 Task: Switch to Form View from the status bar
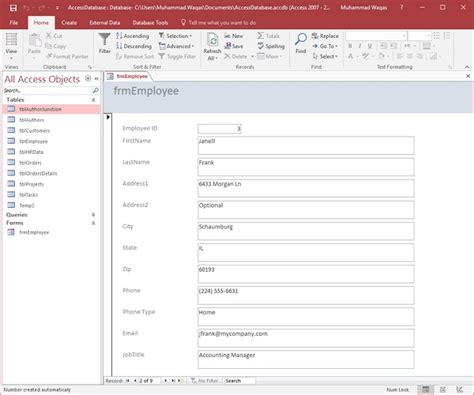coord(426,389)
